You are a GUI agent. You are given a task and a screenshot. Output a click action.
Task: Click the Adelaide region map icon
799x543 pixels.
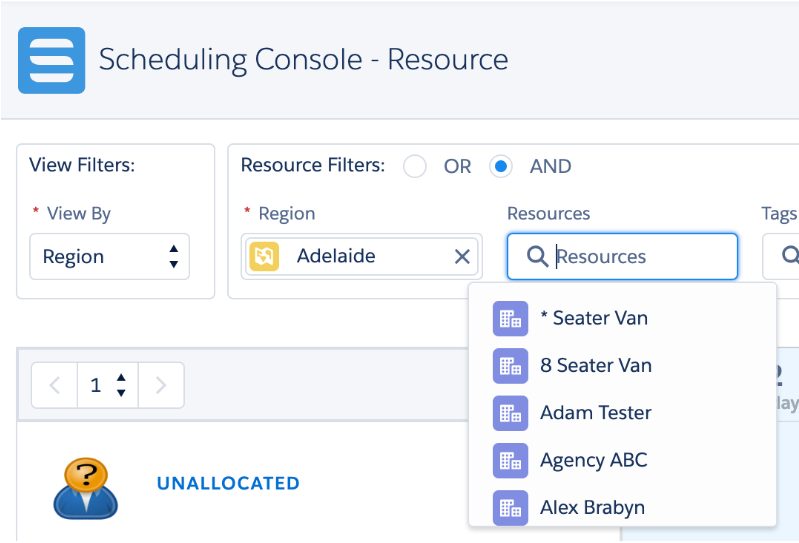coord(264,257)
